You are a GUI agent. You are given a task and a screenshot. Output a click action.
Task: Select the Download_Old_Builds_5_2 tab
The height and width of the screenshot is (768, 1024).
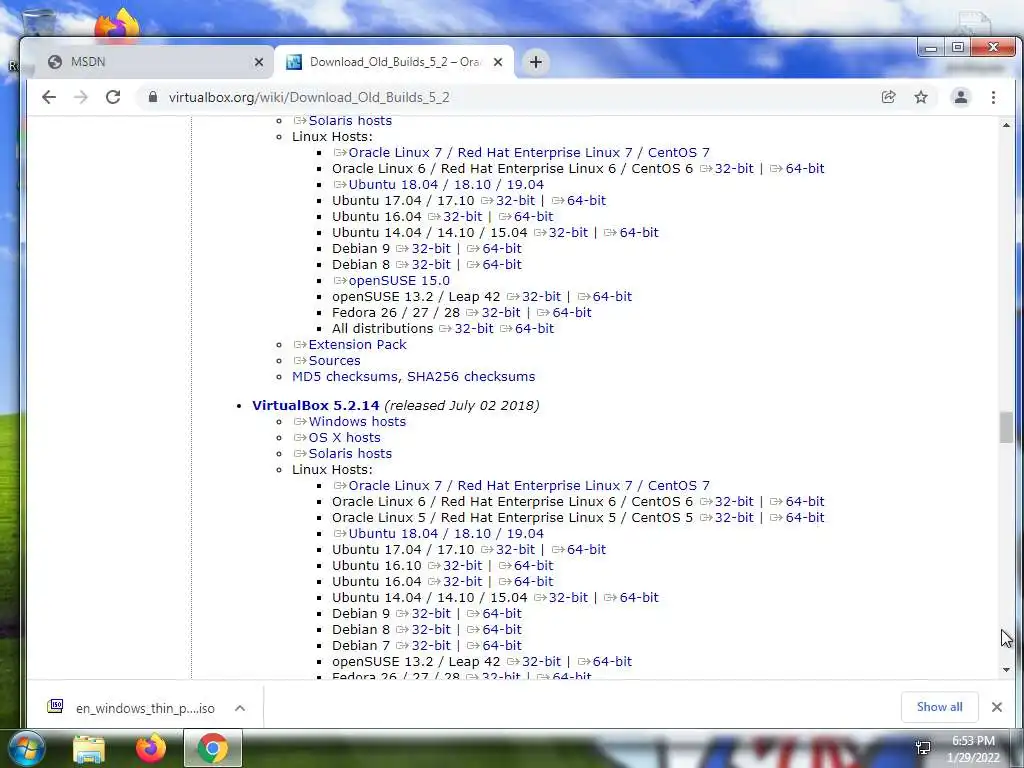pyautogui.click(x=394, y=62)
